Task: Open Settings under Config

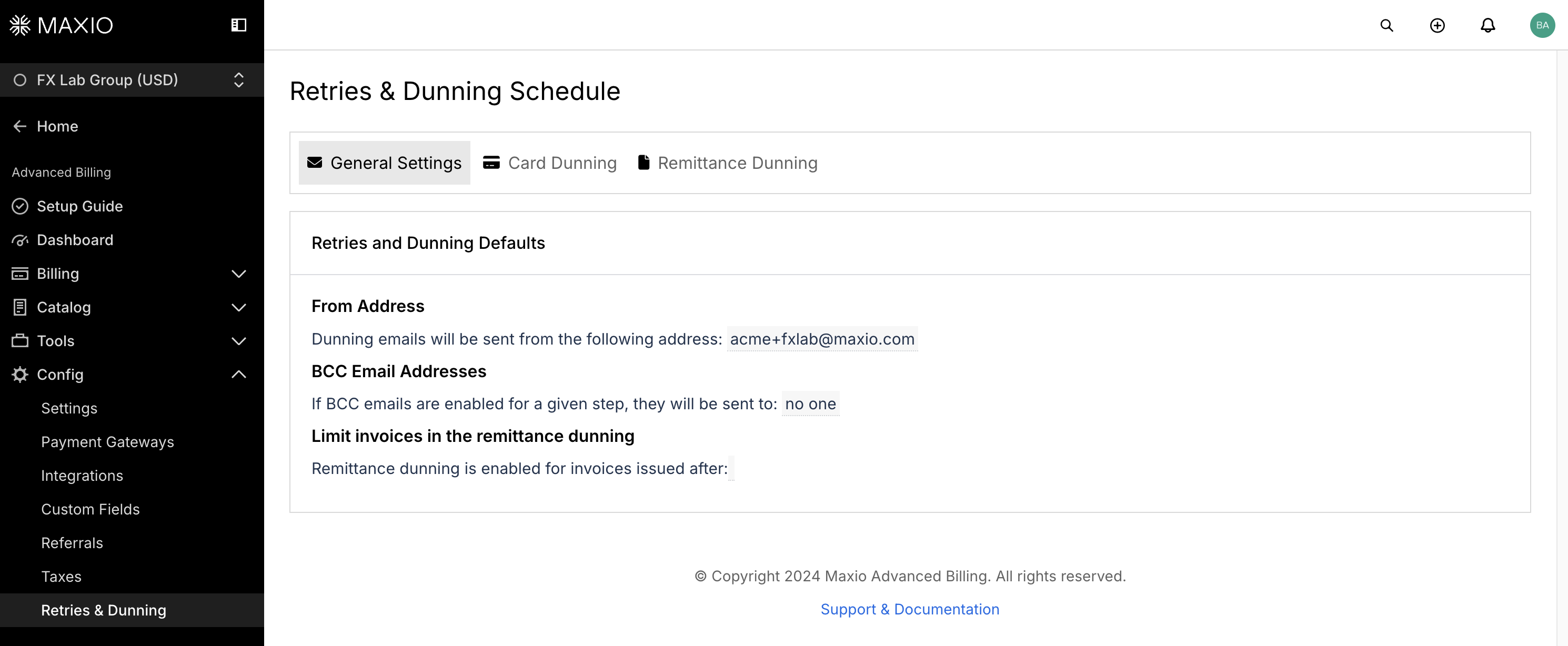Action: tap(69, 408)
